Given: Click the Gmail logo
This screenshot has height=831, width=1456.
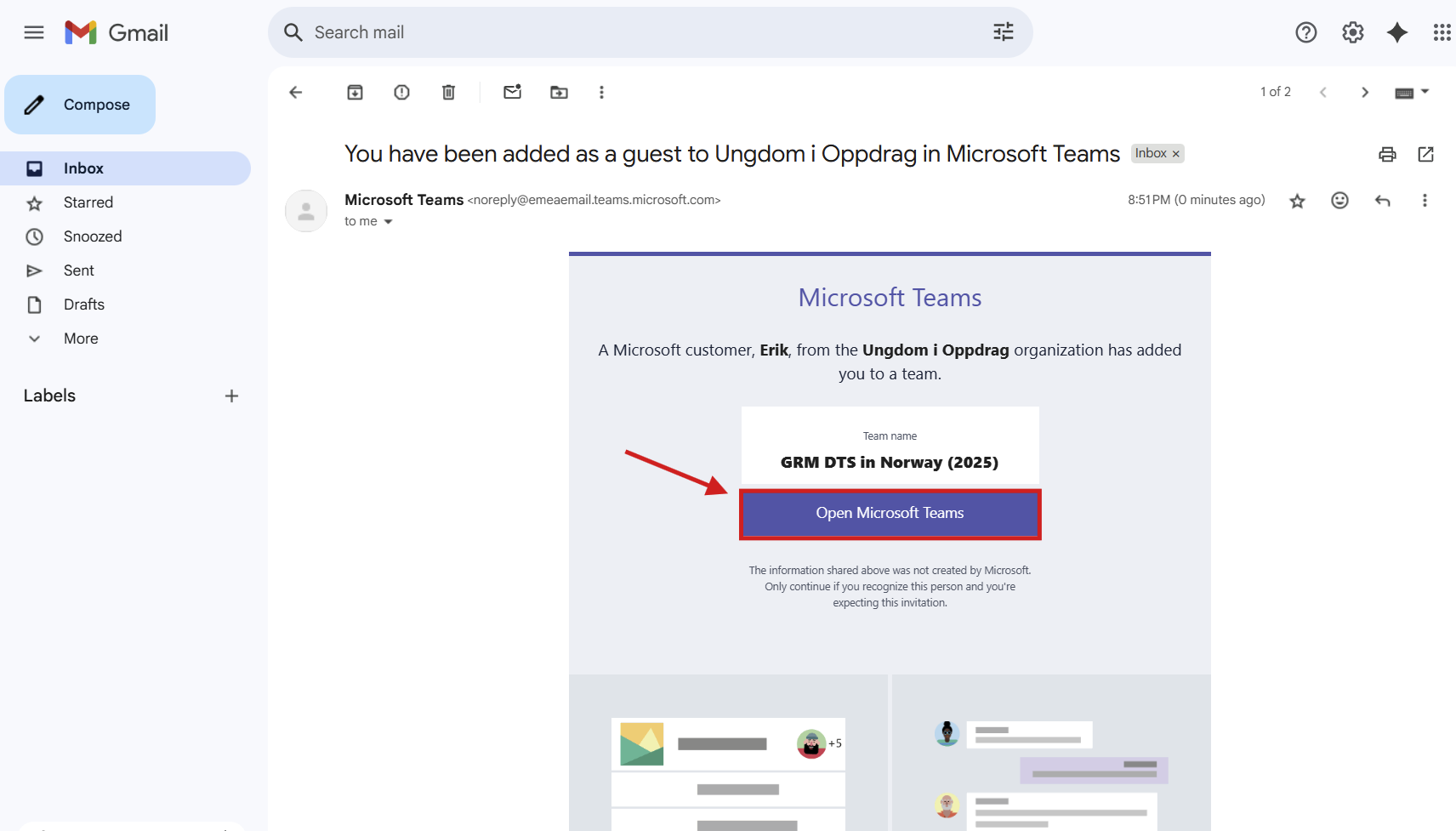Looking at the screenshot, I should click(x=117, y=32).
